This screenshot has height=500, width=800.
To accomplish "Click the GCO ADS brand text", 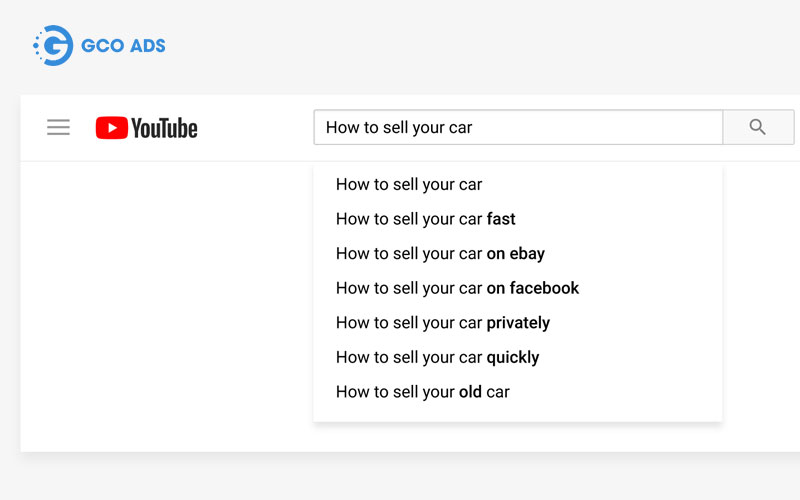I will coord(122,46).
